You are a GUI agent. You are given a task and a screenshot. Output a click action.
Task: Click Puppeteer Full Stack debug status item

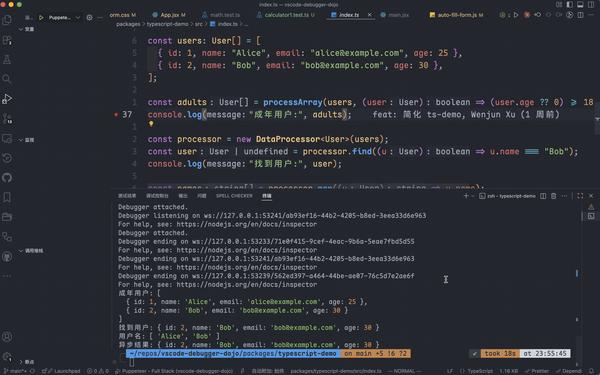click(x=174, y=371)
